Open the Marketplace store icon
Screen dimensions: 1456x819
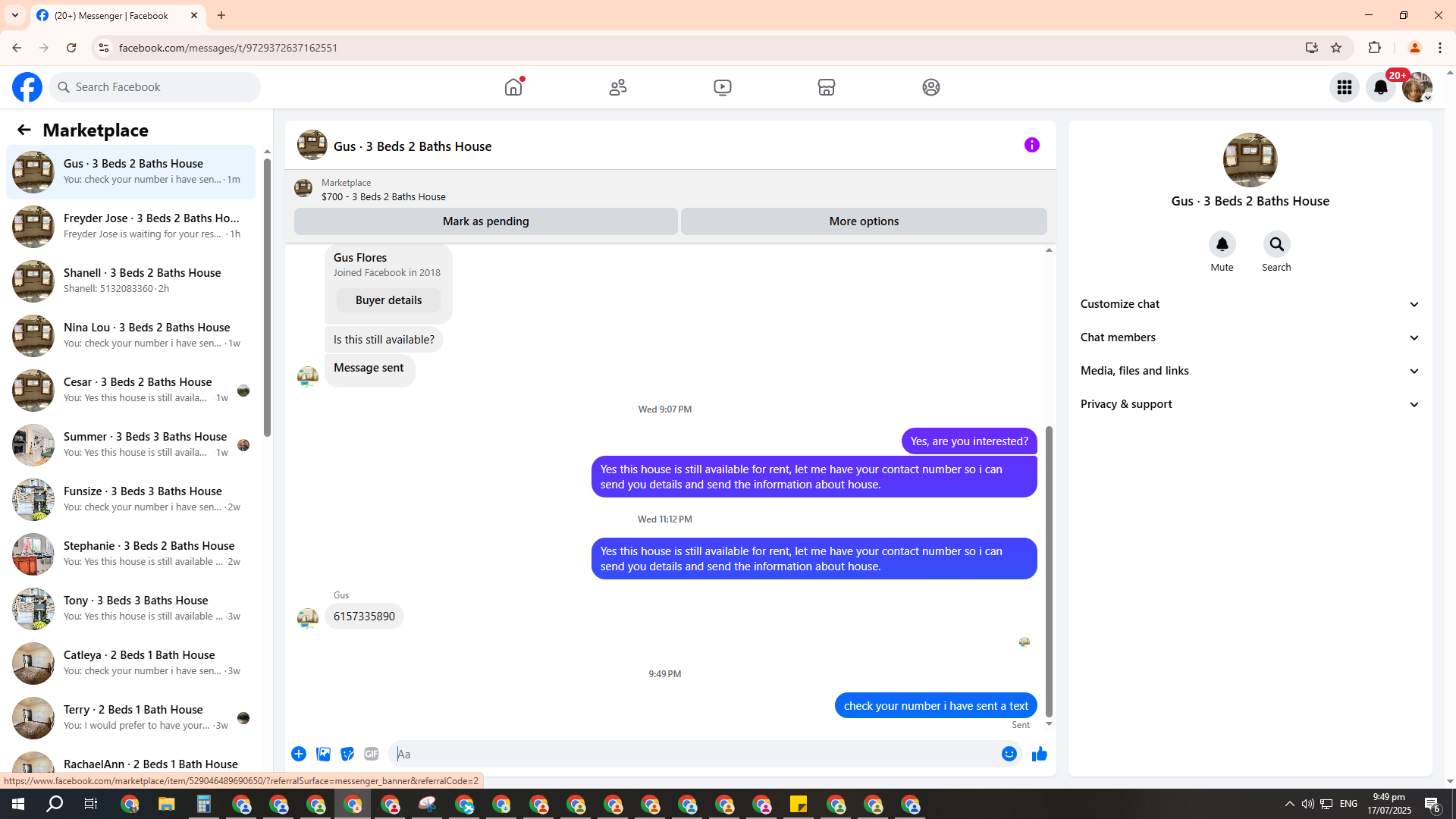pos(827,87)
